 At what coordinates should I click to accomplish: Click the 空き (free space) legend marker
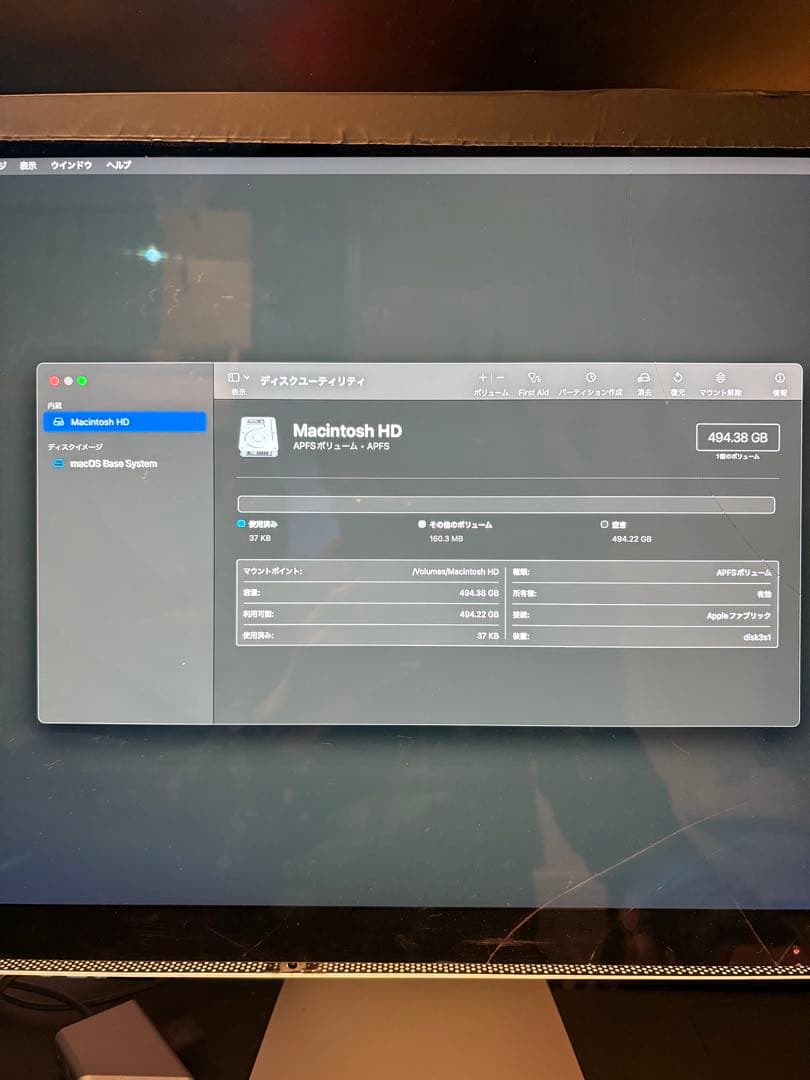[604, 523]
